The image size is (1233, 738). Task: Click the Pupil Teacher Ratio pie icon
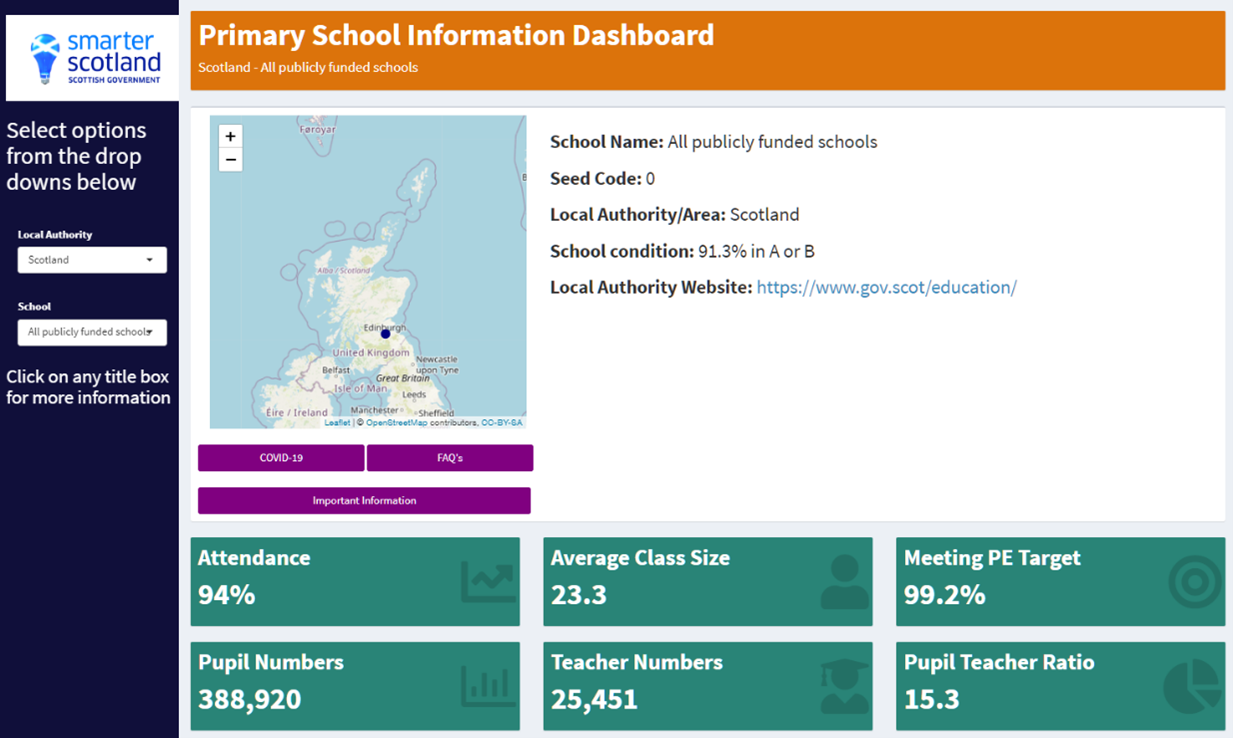1192,686
